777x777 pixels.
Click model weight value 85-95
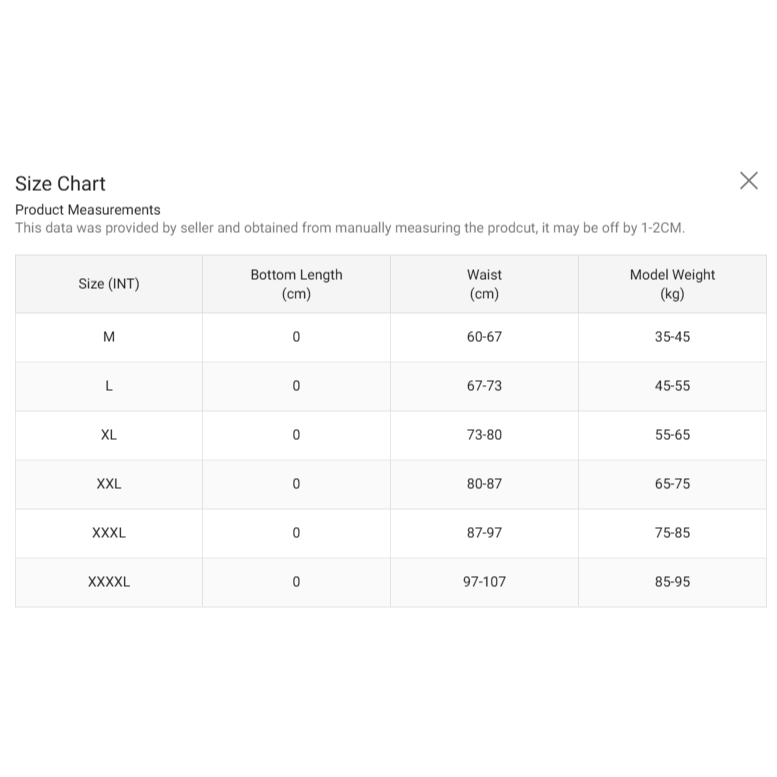(x=672, y=582)
